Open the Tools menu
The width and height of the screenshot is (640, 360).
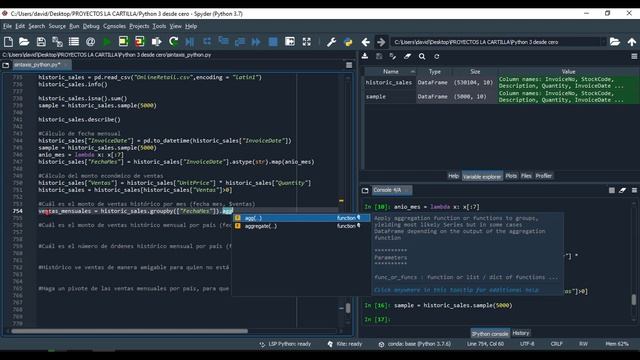point(159,26)
